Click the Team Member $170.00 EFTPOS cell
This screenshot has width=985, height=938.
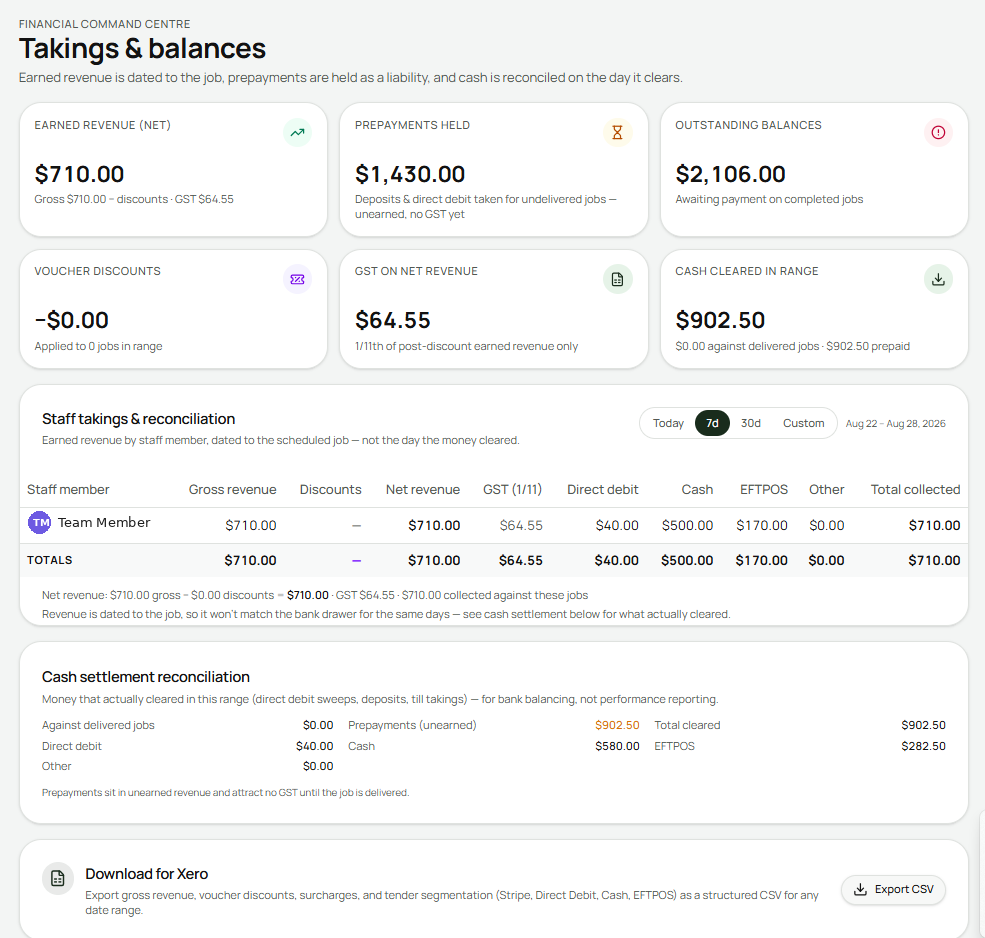[x=762, y=525]
